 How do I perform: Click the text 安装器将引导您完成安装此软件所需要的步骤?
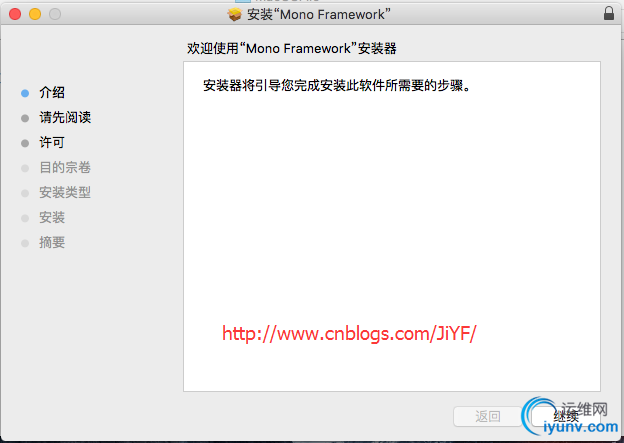(337, 86)
